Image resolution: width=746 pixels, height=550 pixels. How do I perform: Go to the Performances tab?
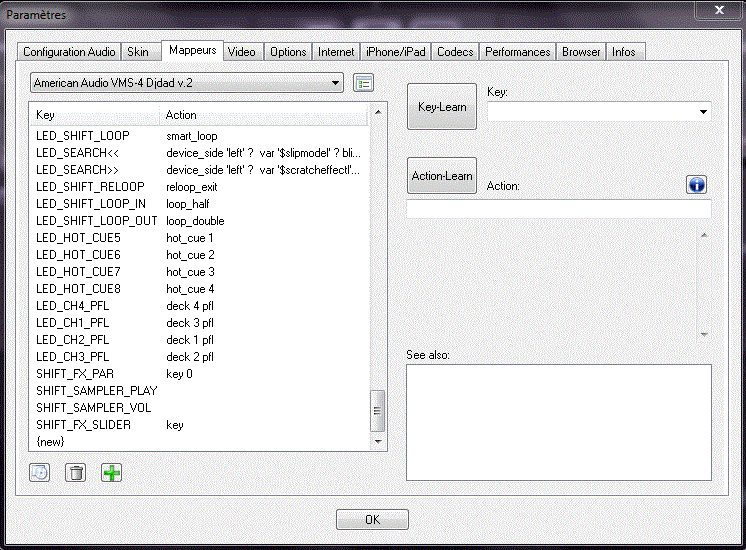517,52
